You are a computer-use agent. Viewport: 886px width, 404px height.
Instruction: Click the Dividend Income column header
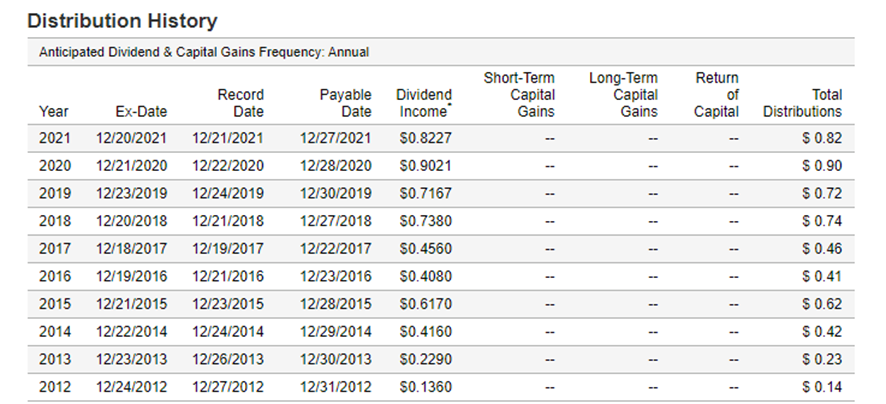(x=424, y=103)
